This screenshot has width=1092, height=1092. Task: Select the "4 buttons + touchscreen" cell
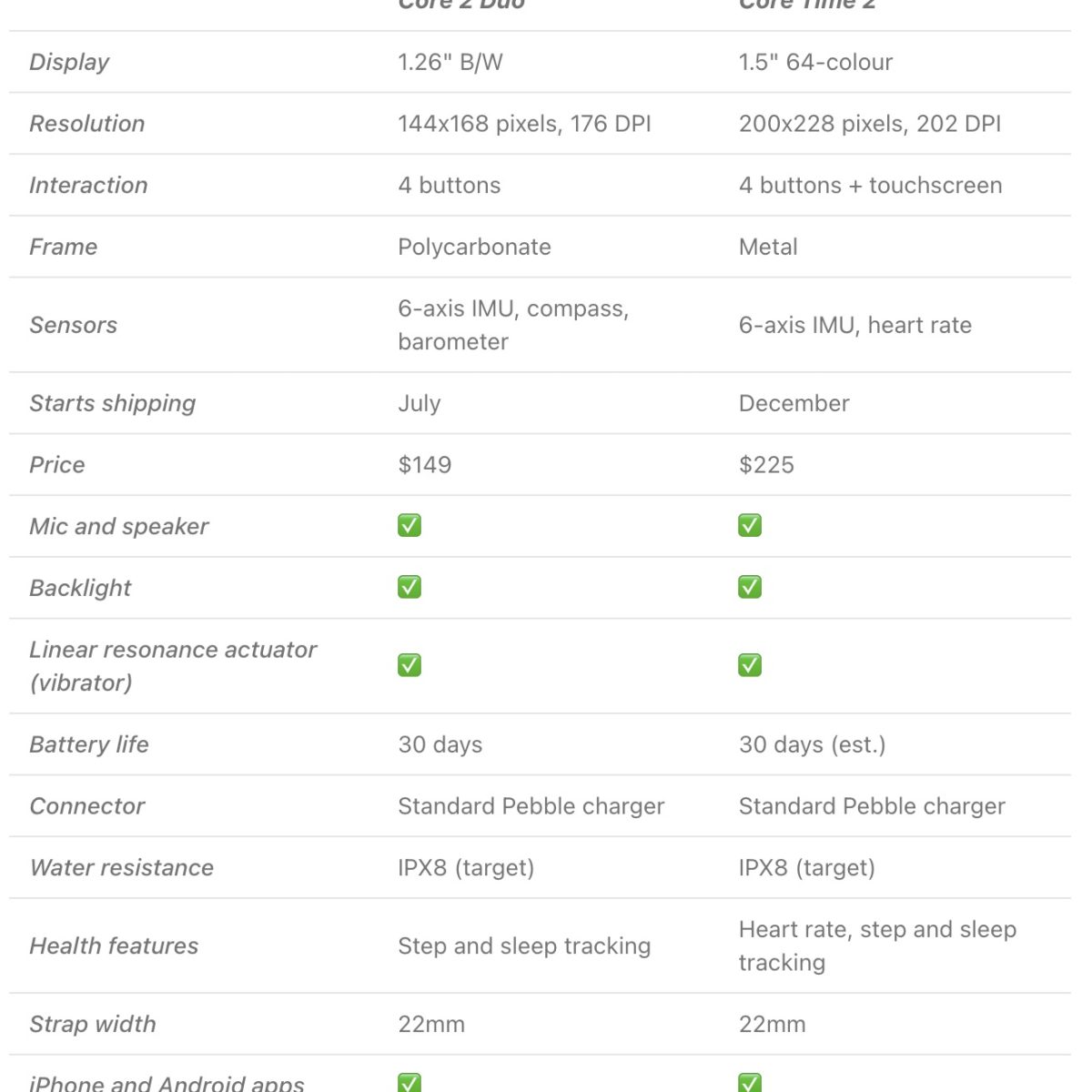click(870, 186)
